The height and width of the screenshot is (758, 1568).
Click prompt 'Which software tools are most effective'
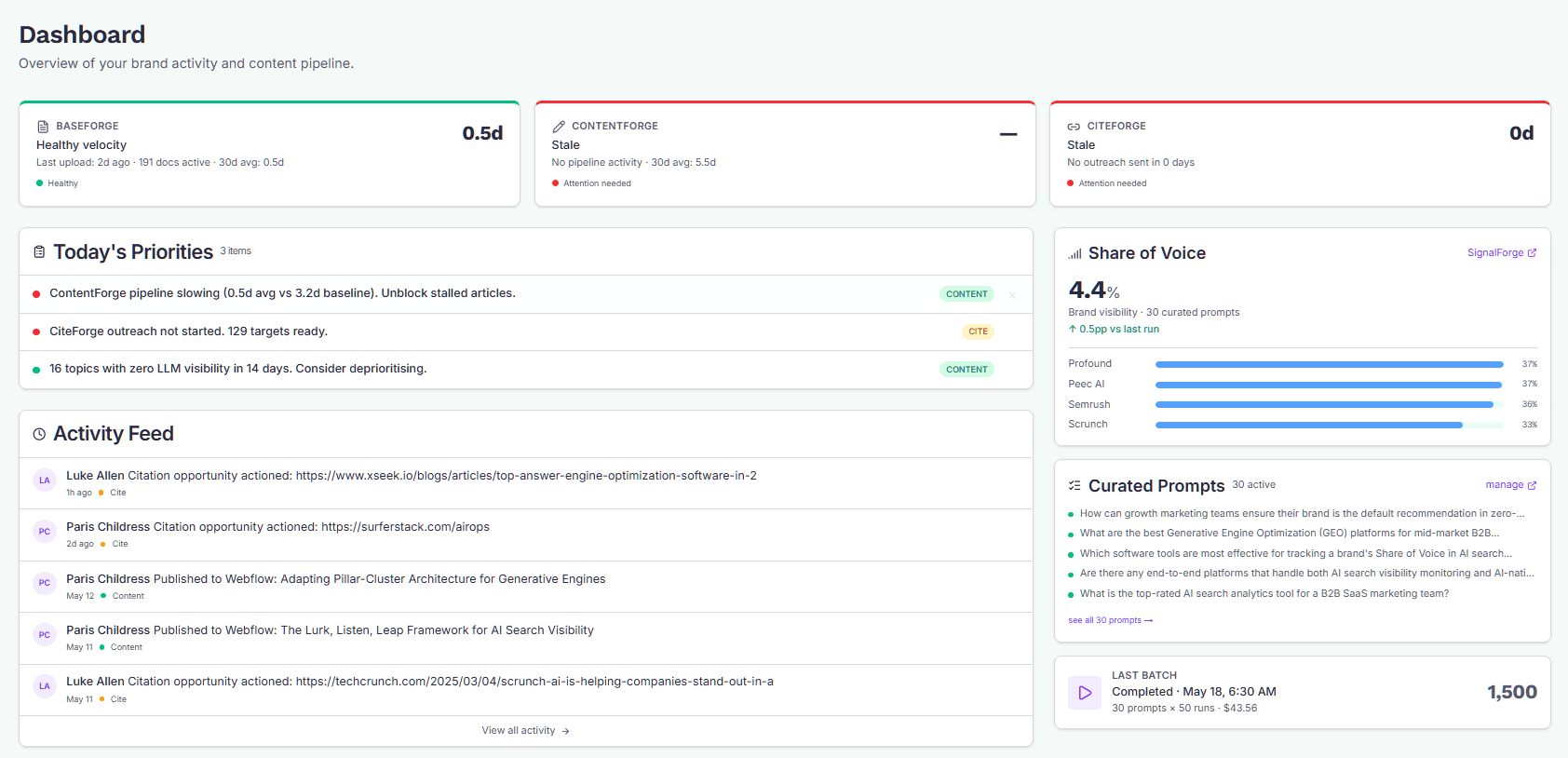[x=1296, y=554]
